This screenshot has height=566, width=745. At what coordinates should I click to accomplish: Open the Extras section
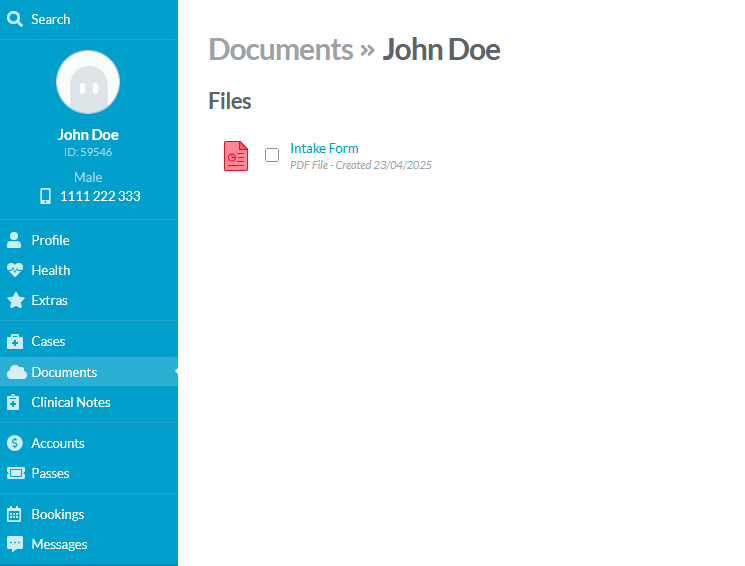(x=49, y=300)
